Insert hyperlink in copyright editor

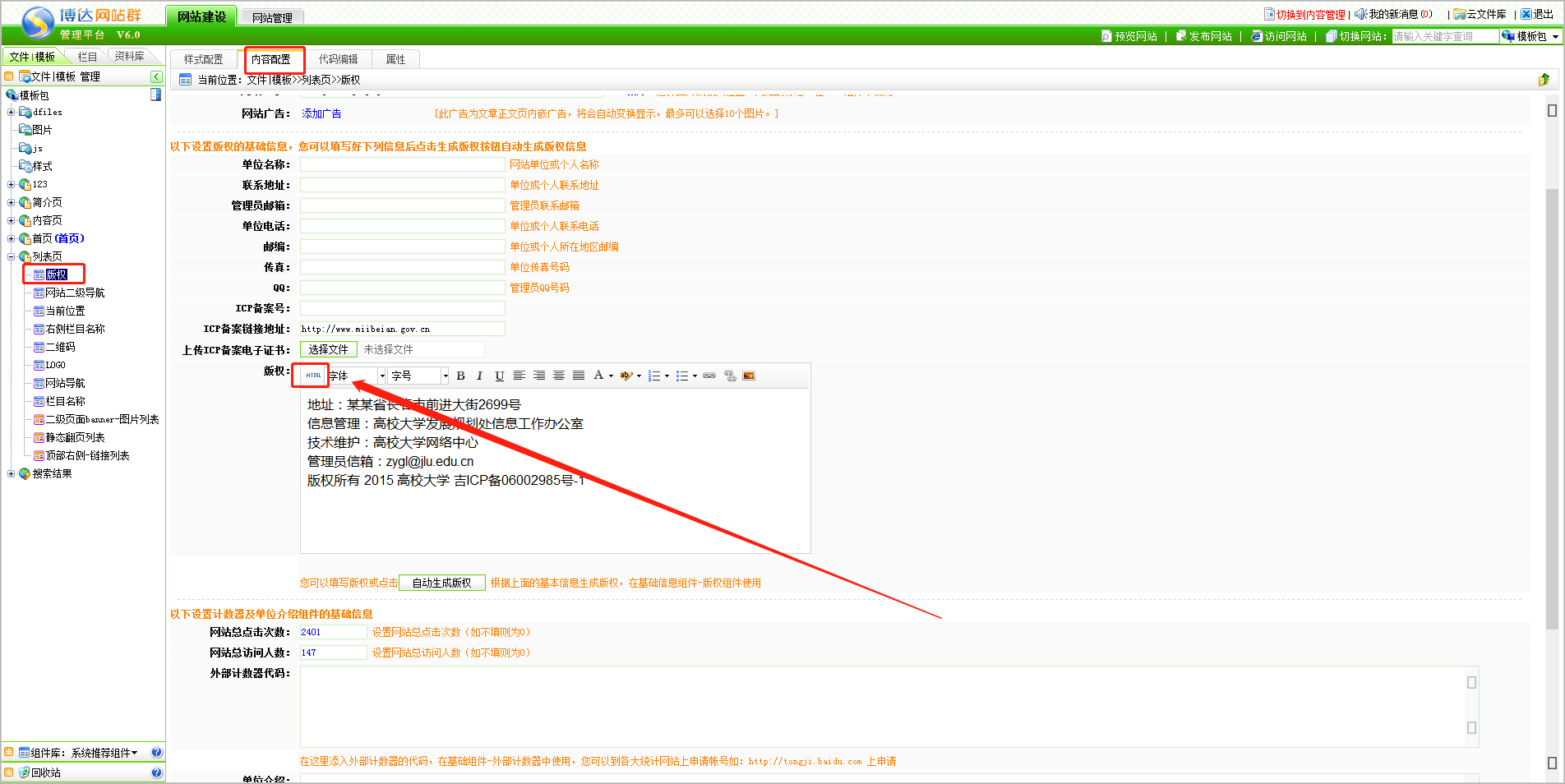coord(709,376)
